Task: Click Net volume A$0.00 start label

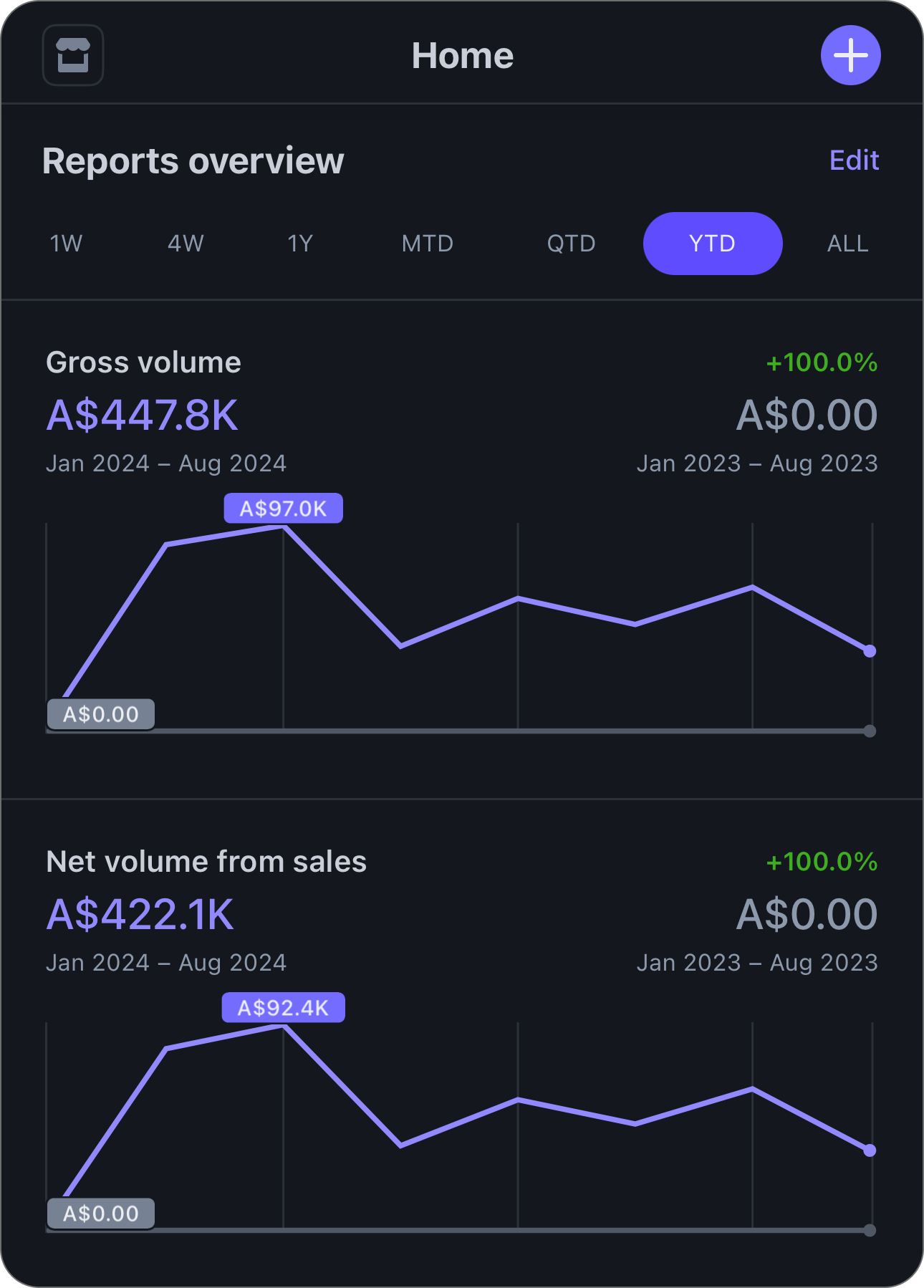Action: (101, 1213)
